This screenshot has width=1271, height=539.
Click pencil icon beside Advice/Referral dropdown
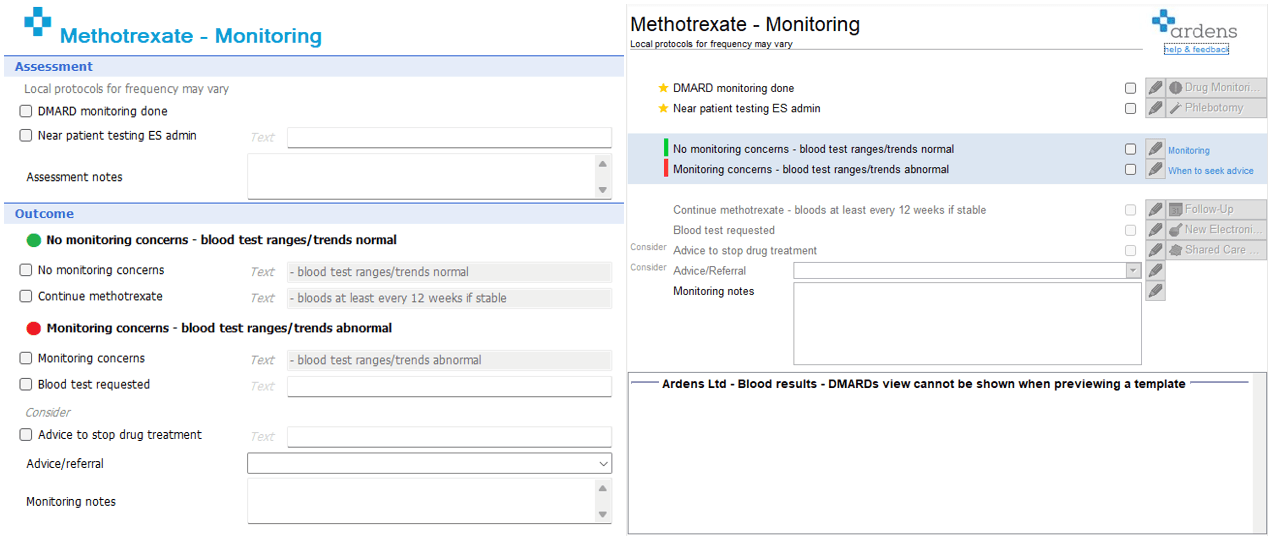[x=1155, y=271]
